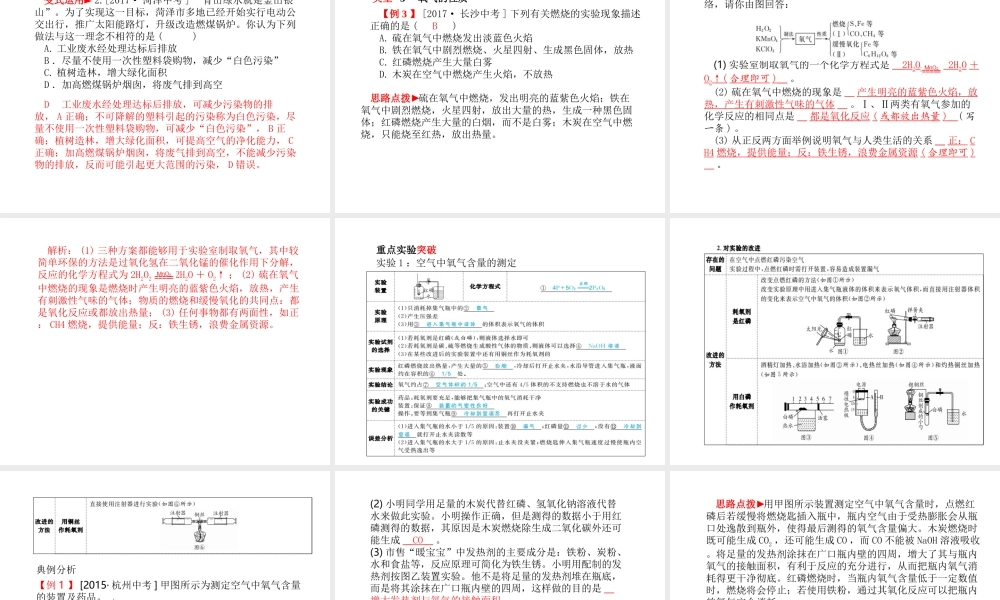Image resolution: width=1000 pixels, height=600 pixels.
Task: Click option B. 铁在氧气中剧烈燃烧
Action: (x=506, y=50)
